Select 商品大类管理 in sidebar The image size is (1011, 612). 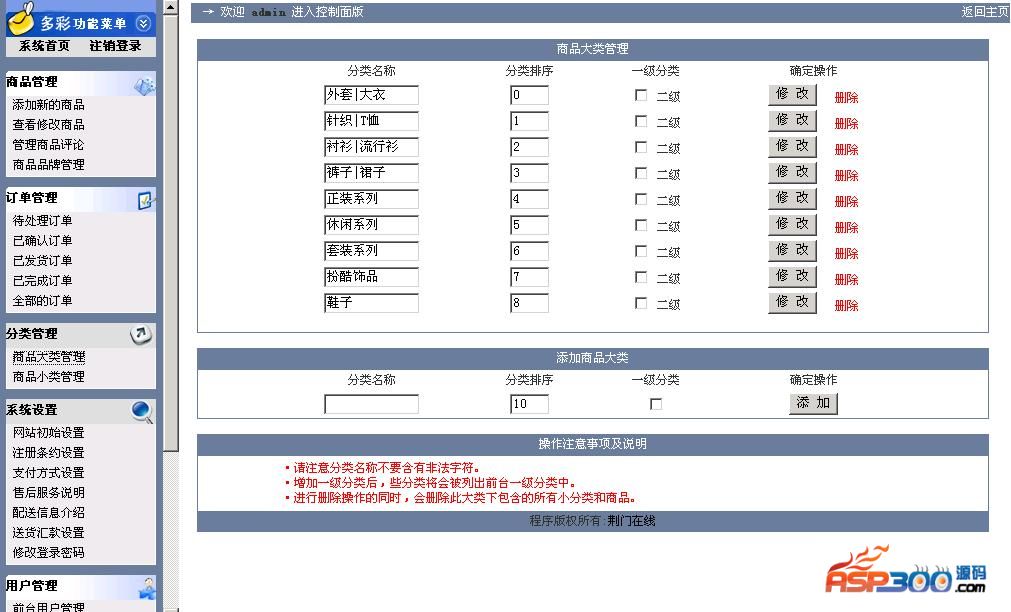click(48, 357)
